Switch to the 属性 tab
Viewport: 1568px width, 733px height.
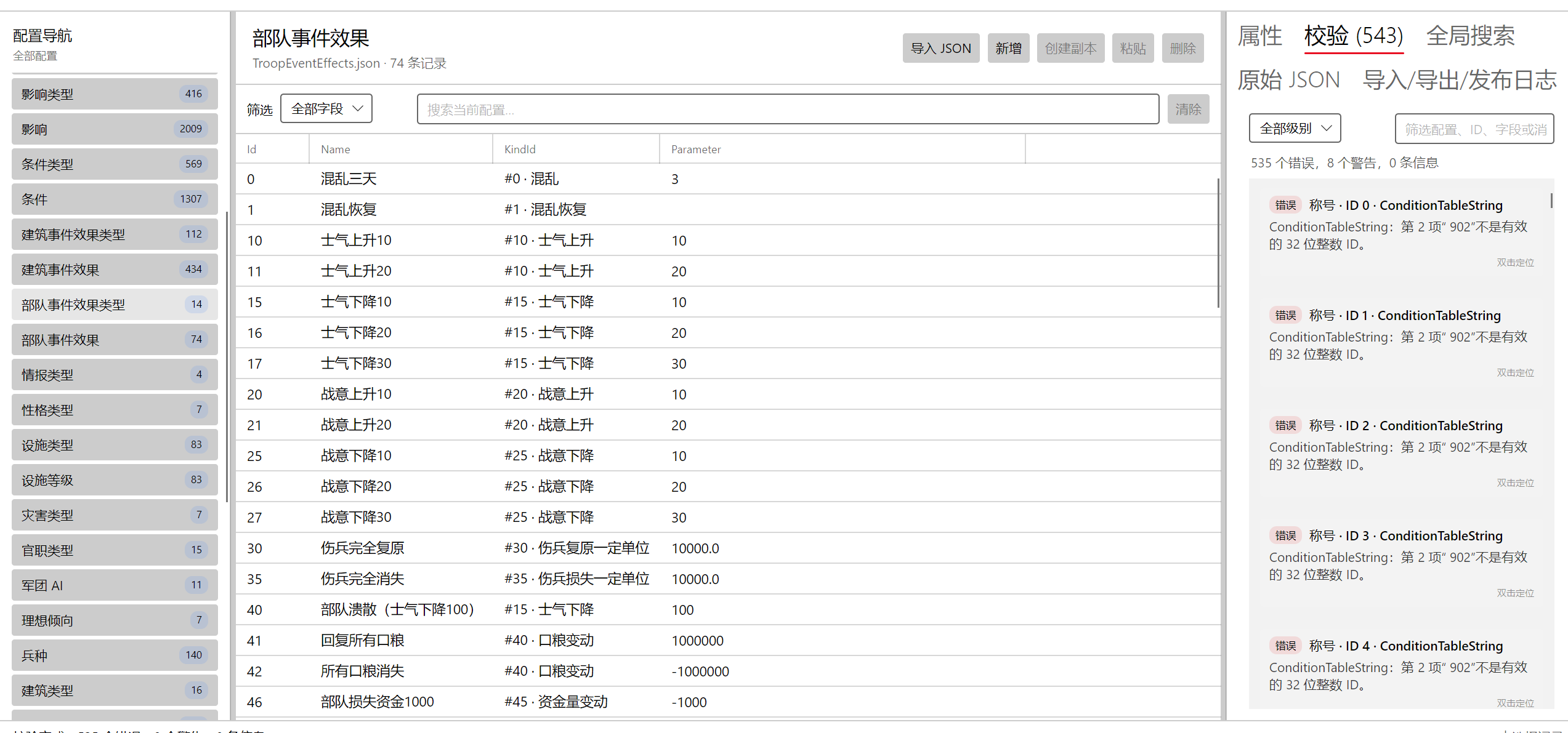pos(1259,36)
